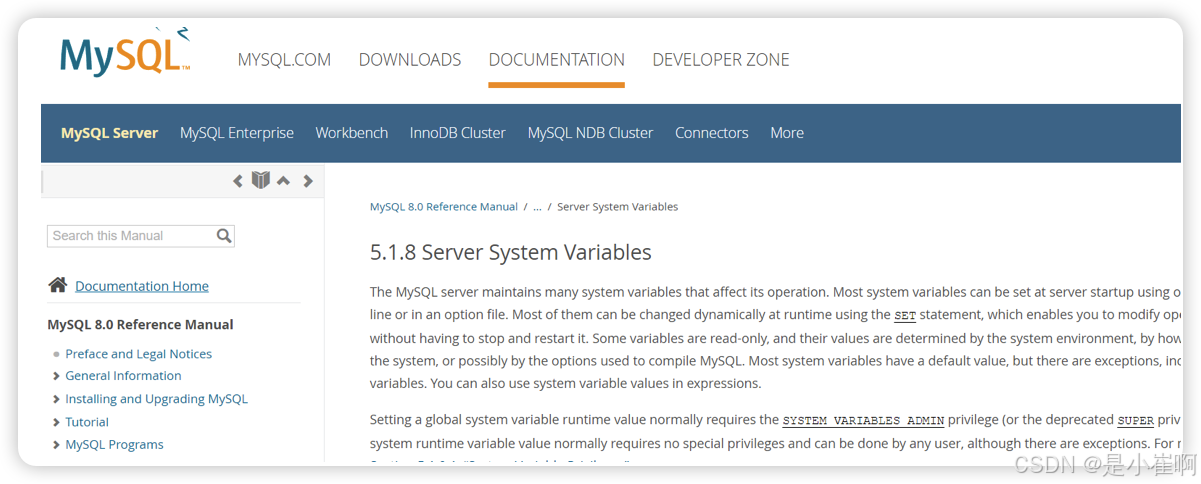Go to next page arrow icon
1201x484 pixels.
click(308, 181)
